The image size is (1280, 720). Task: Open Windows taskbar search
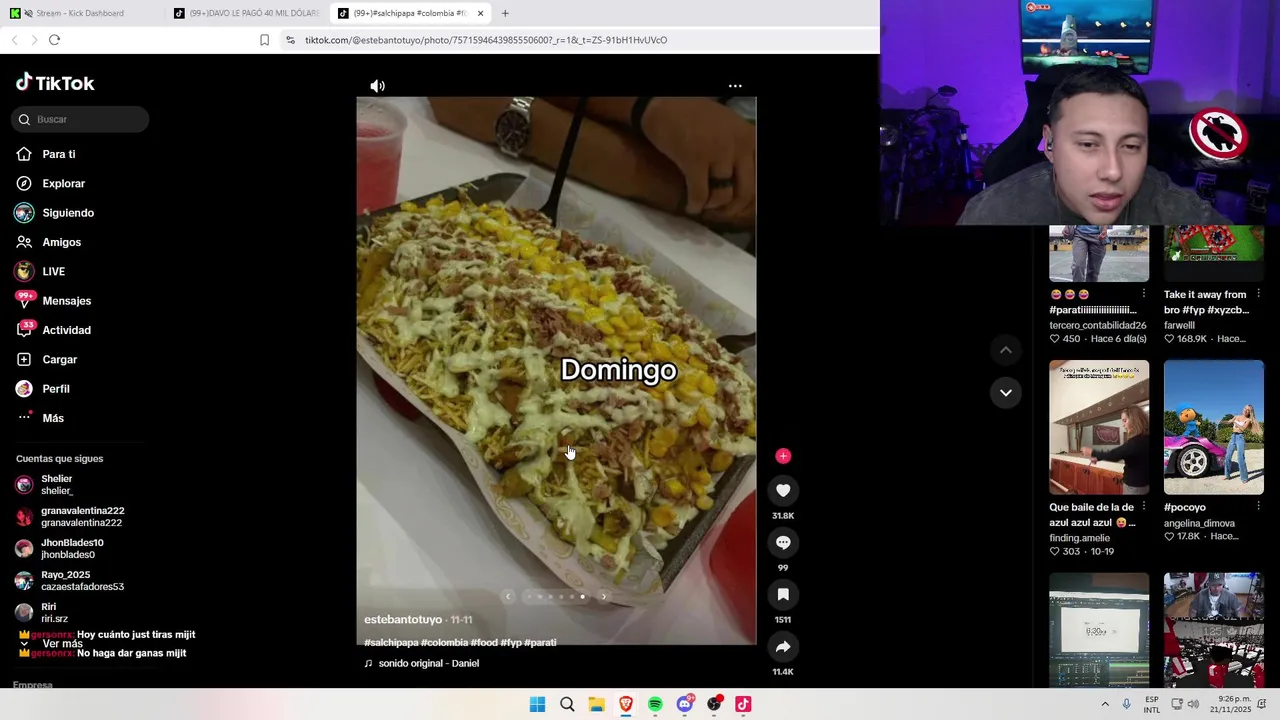pos(567,705)
